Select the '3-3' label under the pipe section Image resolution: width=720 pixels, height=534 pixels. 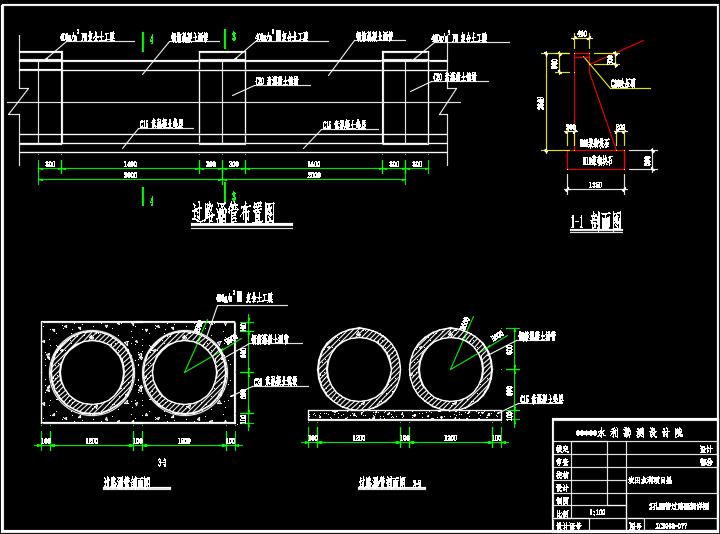coord(162,463)
